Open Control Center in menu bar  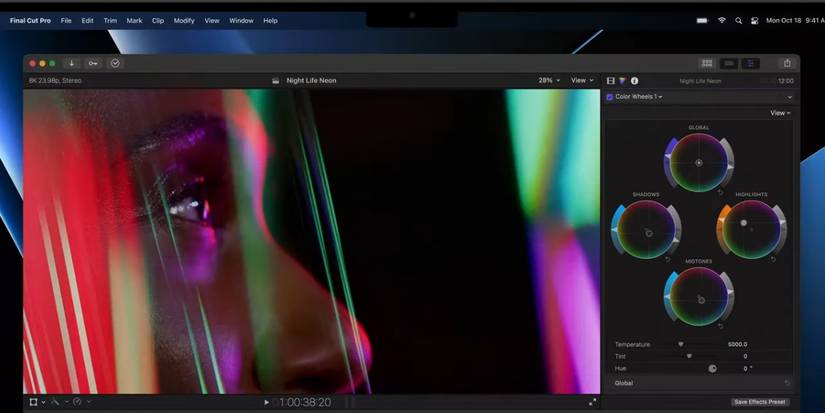(754, 21)
